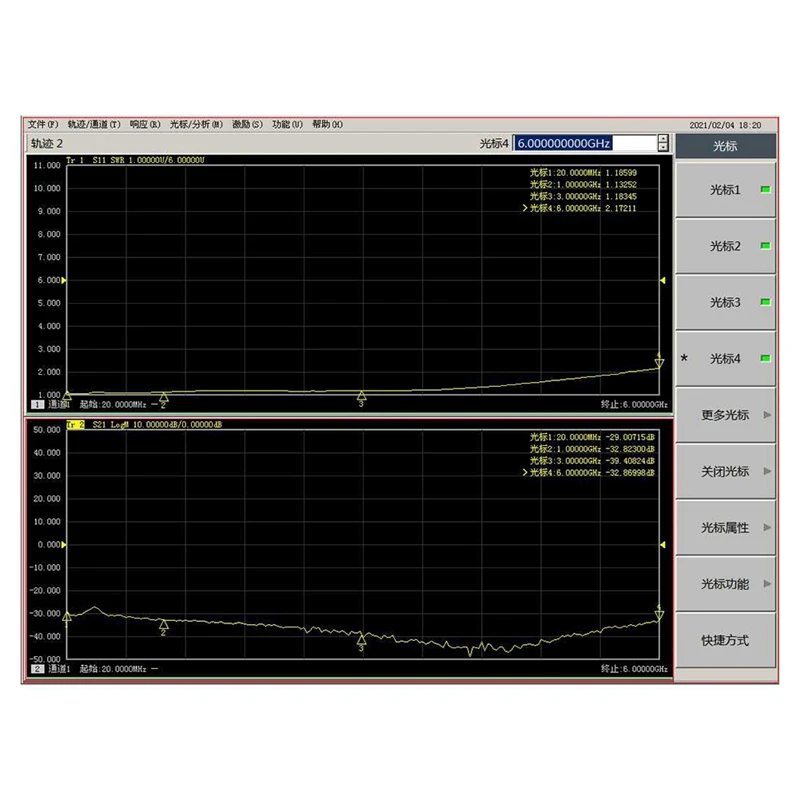
Task: Toggle 光标1 marker on or off
Action: point(725,189)
